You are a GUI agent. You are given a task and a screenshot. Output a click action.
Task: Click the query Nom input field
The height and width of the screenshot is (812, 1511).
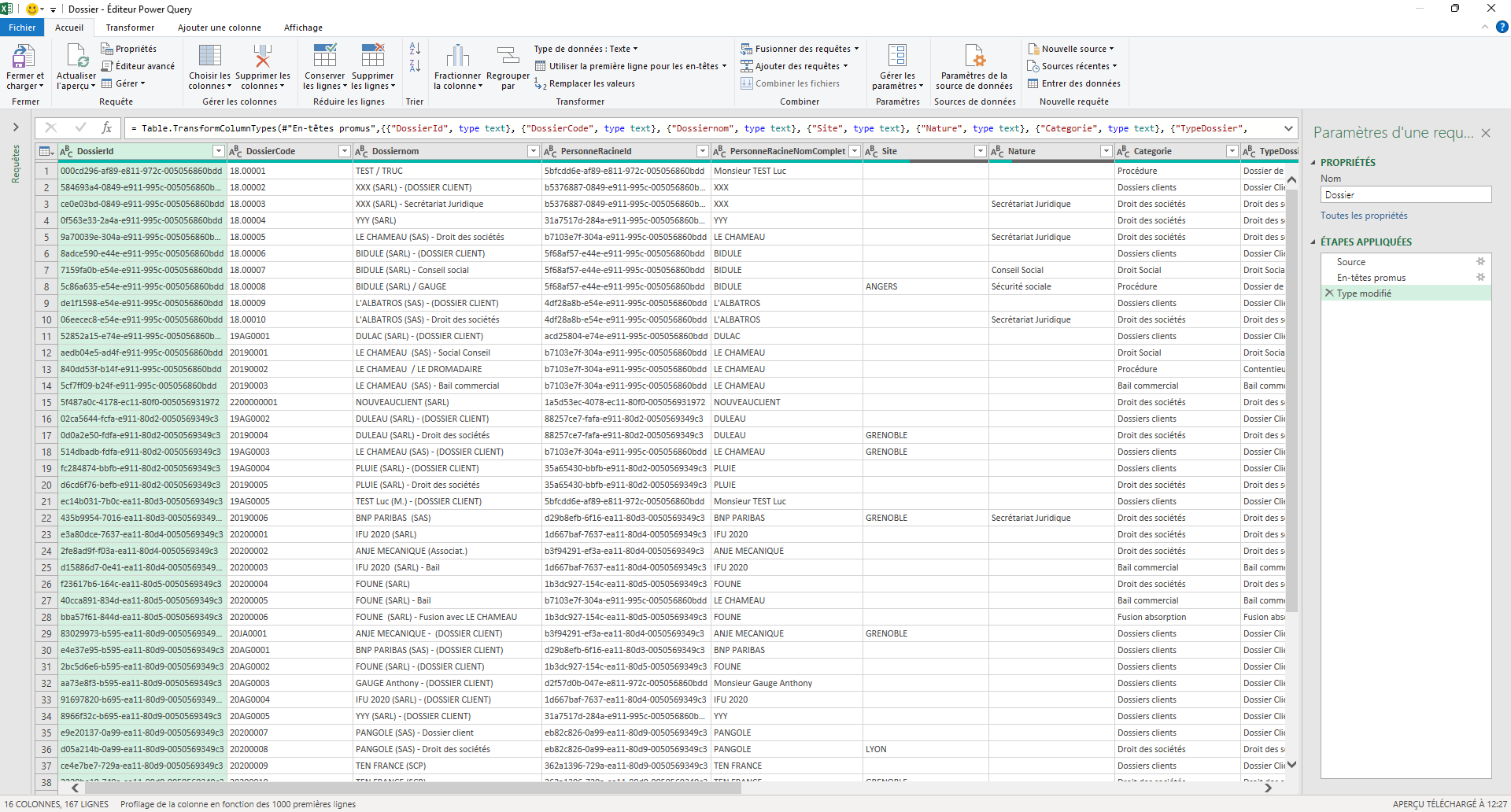1406,195
